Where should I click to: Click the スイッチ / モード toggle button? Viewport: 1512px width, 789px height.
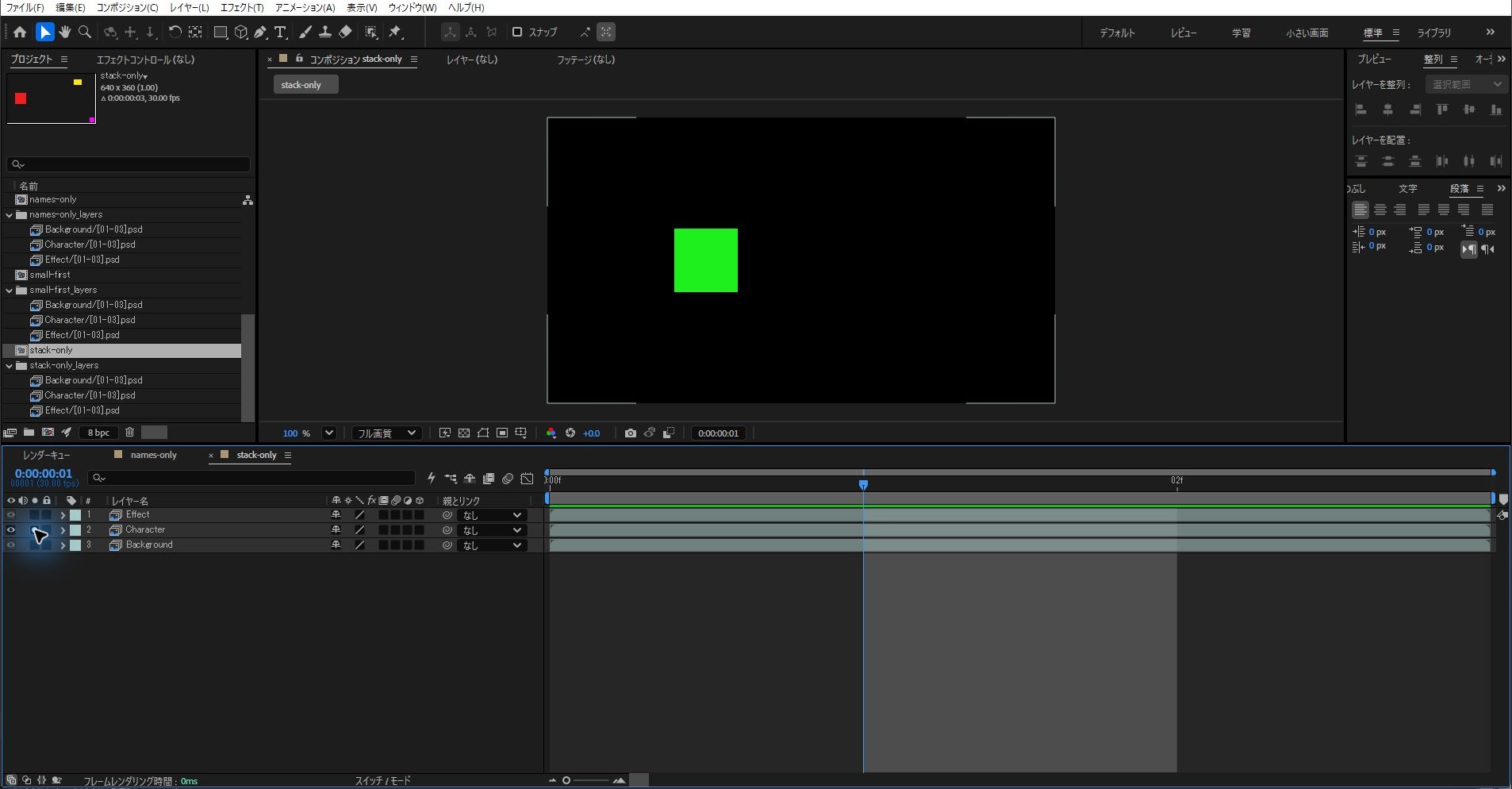click(x=382, y=781)
